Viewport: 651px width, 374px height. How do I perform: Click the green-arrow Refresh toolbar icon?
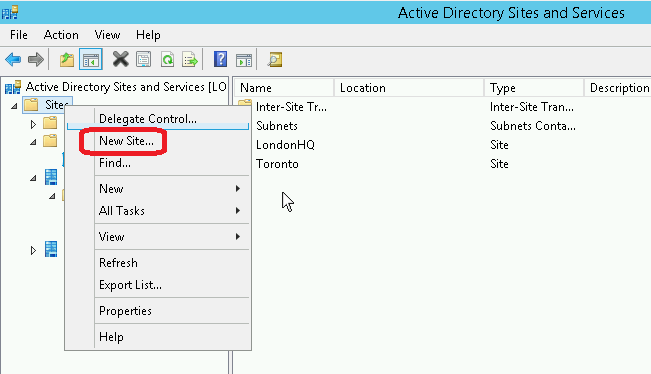click(167, 59)
